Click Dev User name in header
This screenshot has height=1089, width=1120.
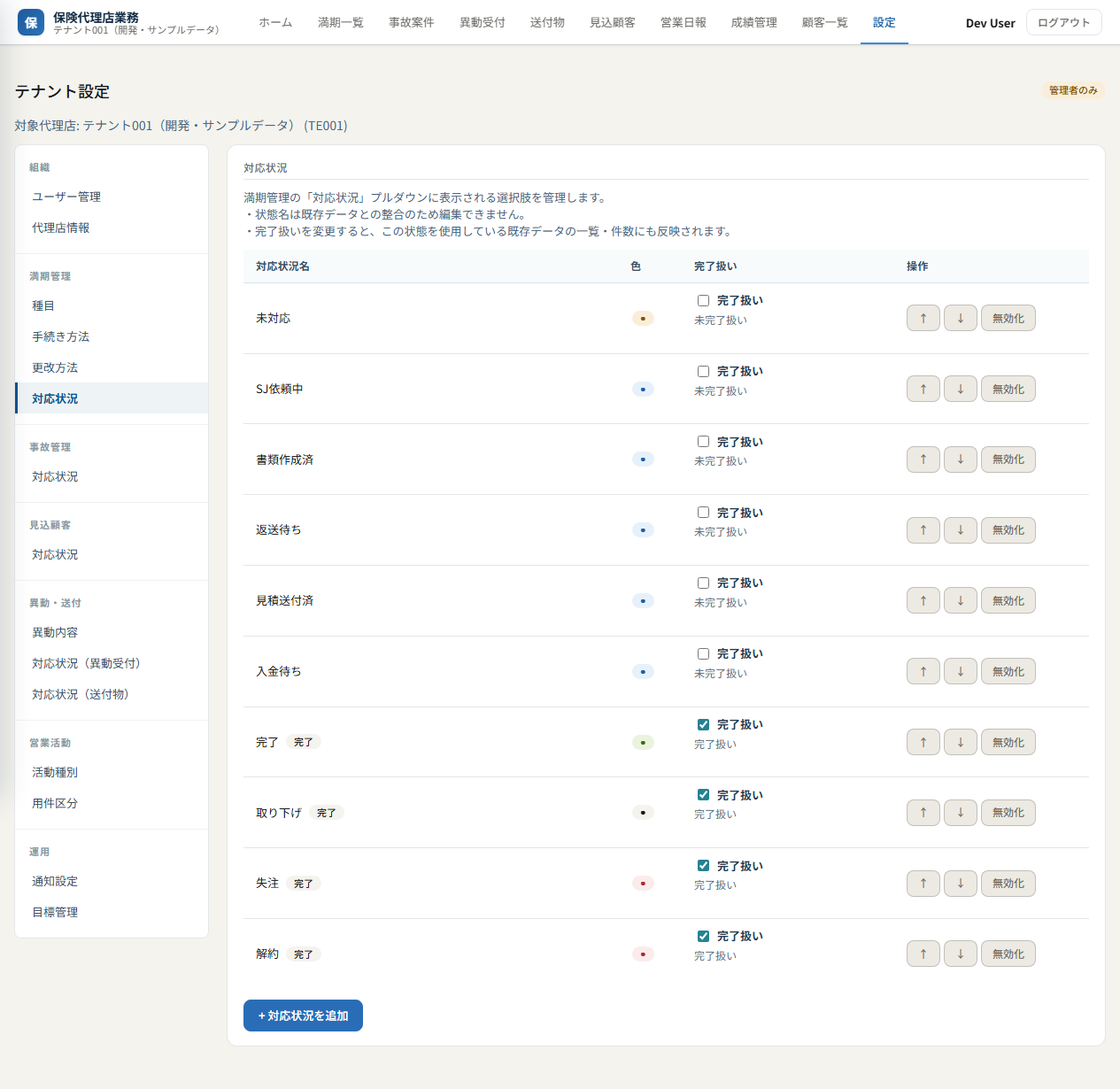click(990, 23)
